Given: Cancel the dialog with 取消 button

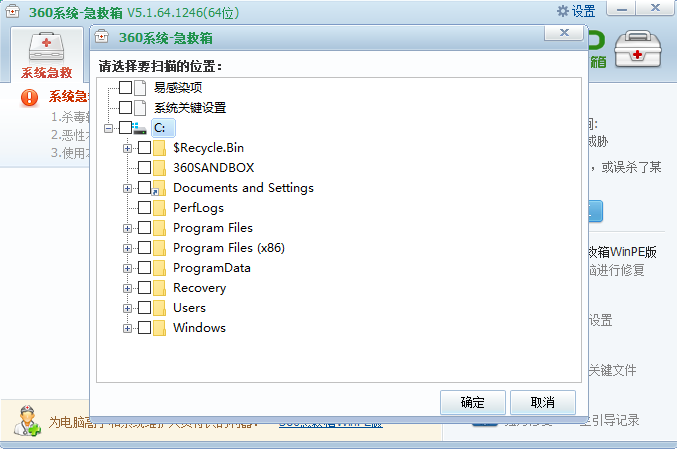Looking at the screenshot, I should pos(543,402).
